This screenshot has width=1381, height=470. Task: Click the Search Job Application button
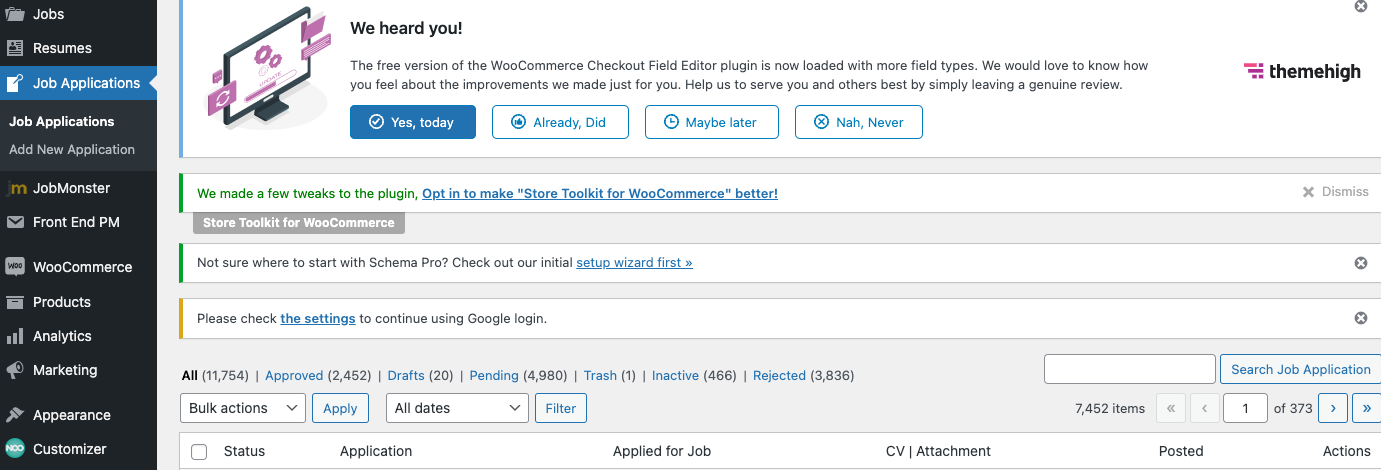1300,369
